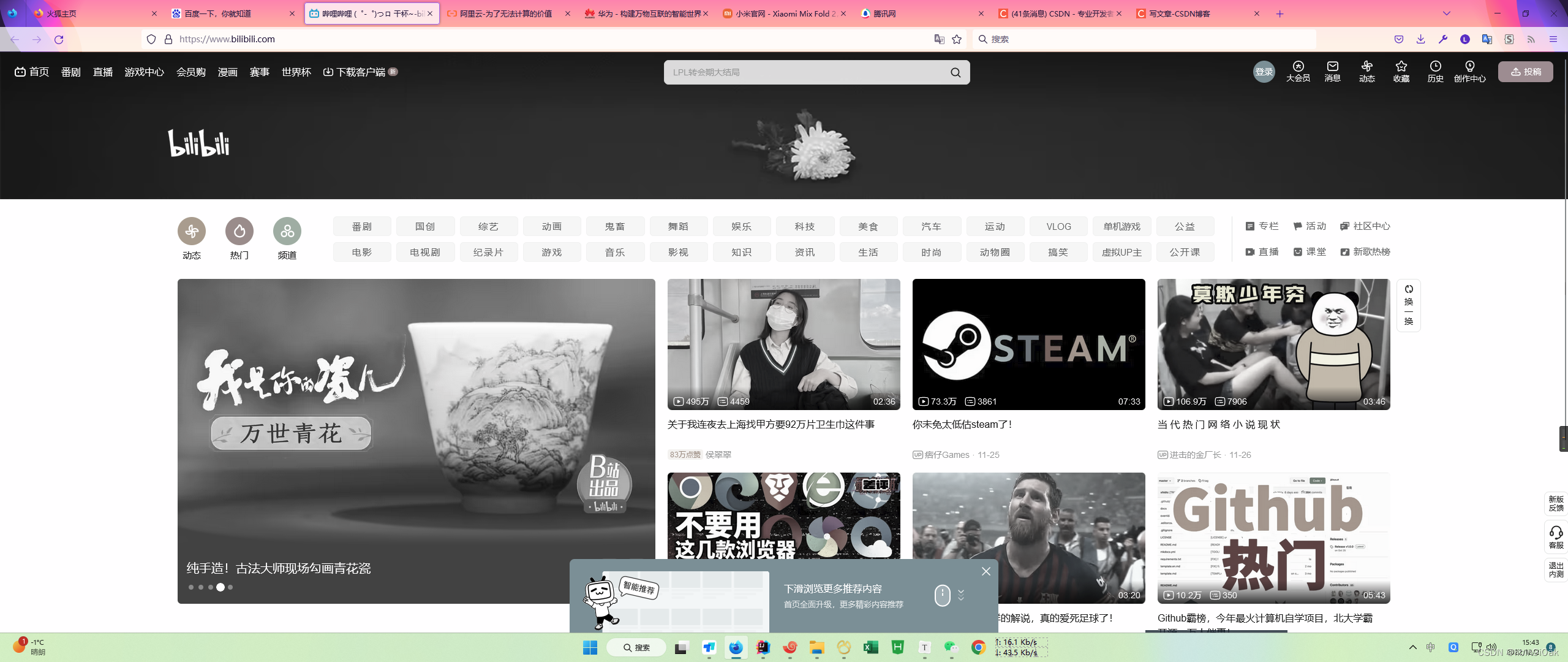The height and width of the screenshot is (662, 1568).
Task: Click the search magnifier icon in bilibili searchbar
Action: 956,72
